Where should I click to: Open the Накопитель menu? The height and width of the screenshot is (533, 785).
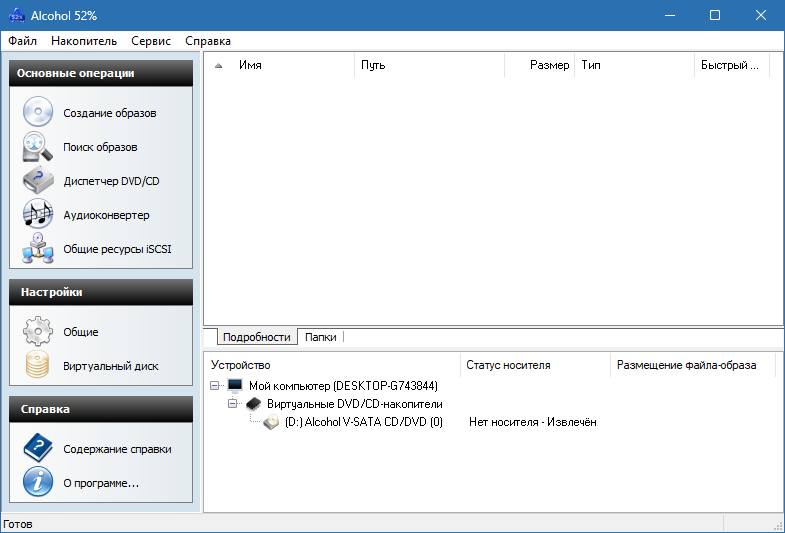(x=84, y=41)
